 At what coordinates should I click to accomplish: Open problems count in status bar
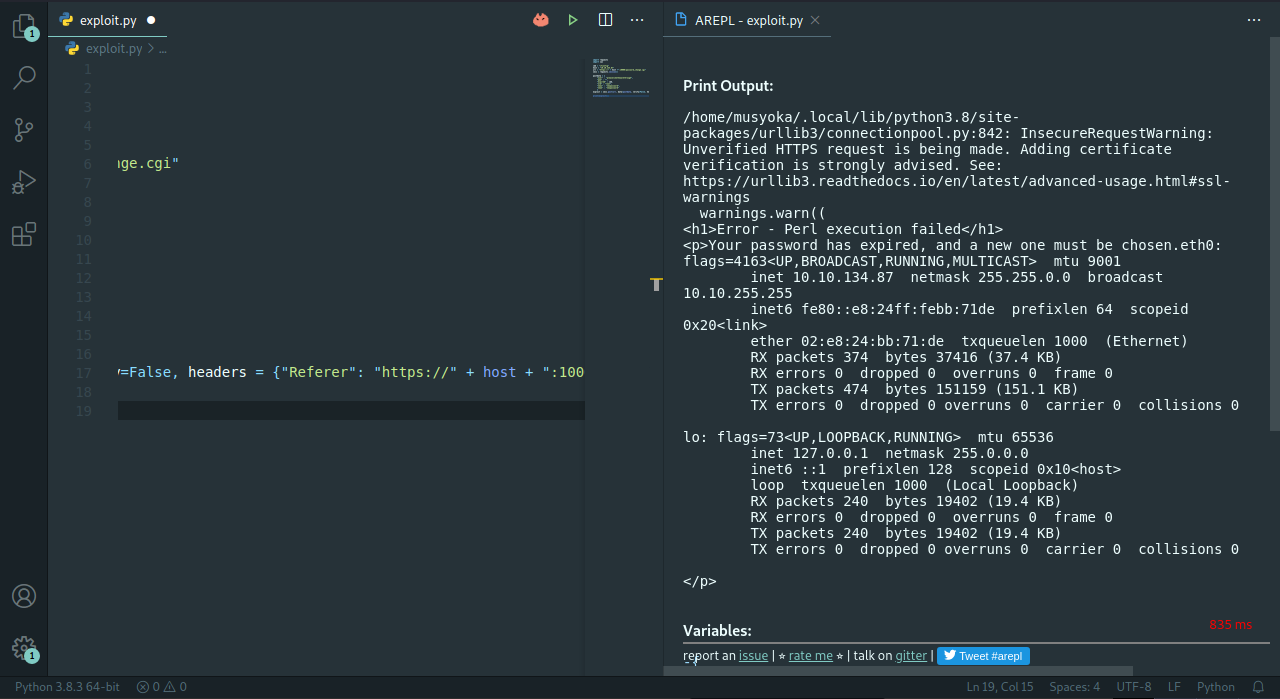[162, 687]
